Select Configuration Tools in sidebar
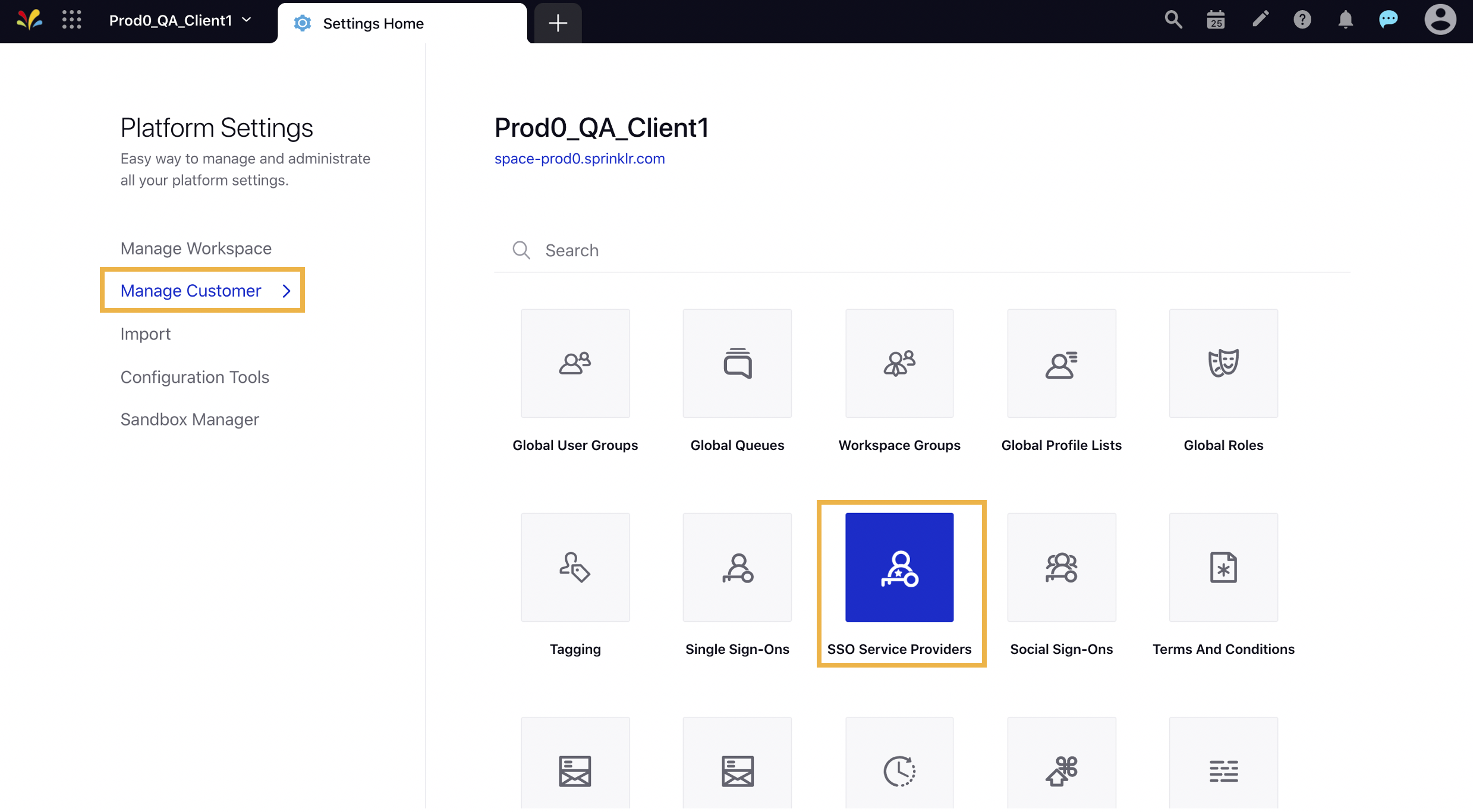 [x=194, y=377]
